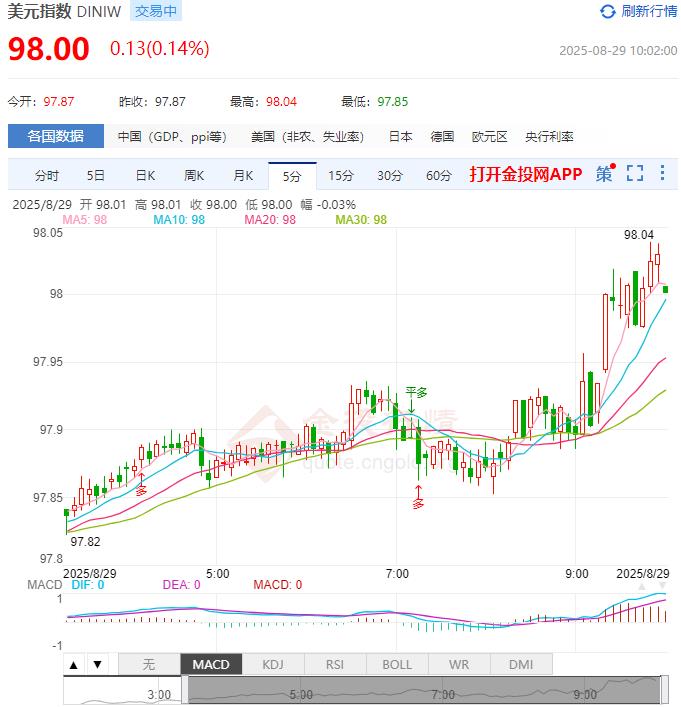The height and width of the screenshot is (707, 681).
Task: Select the 15分 timeframe tab
Action: 341,175
